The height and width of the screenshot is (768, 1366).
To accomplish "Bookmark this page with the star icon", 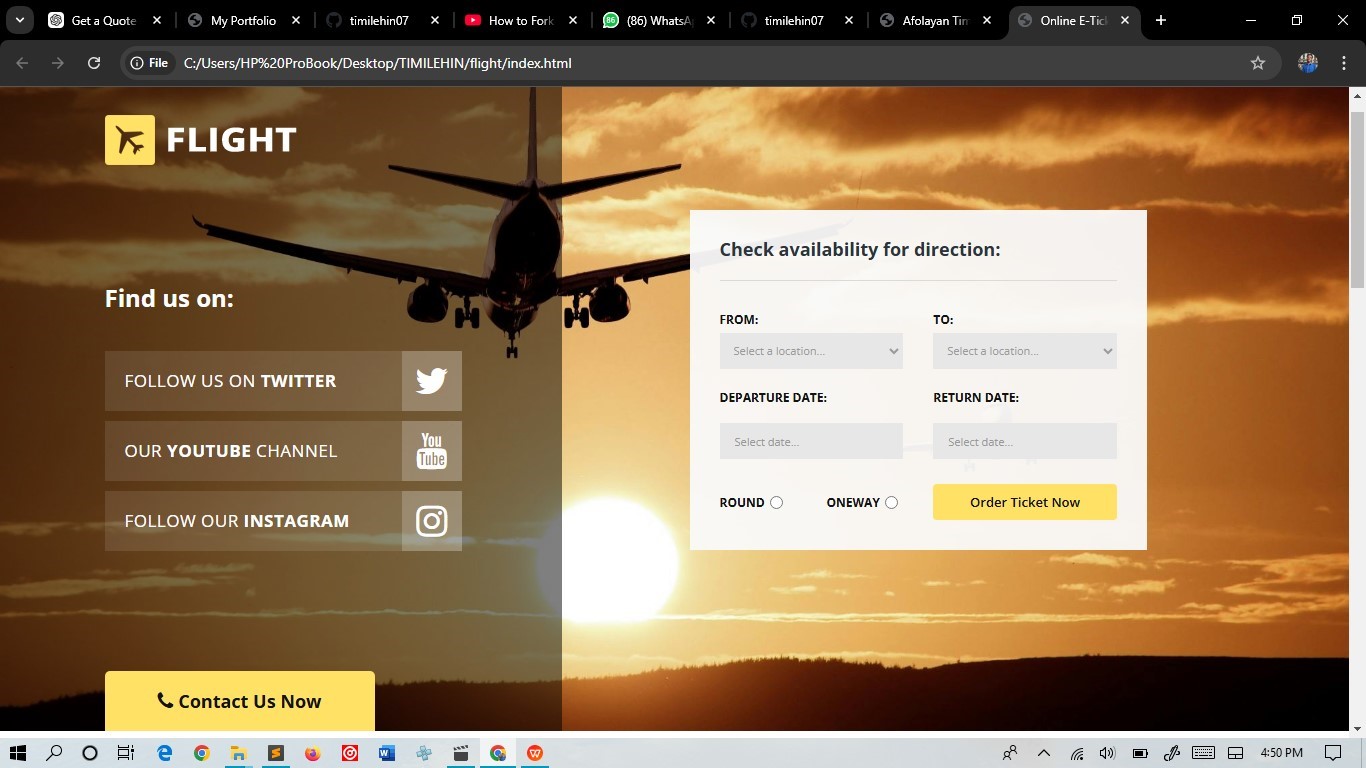I will tap(1258, 63).
